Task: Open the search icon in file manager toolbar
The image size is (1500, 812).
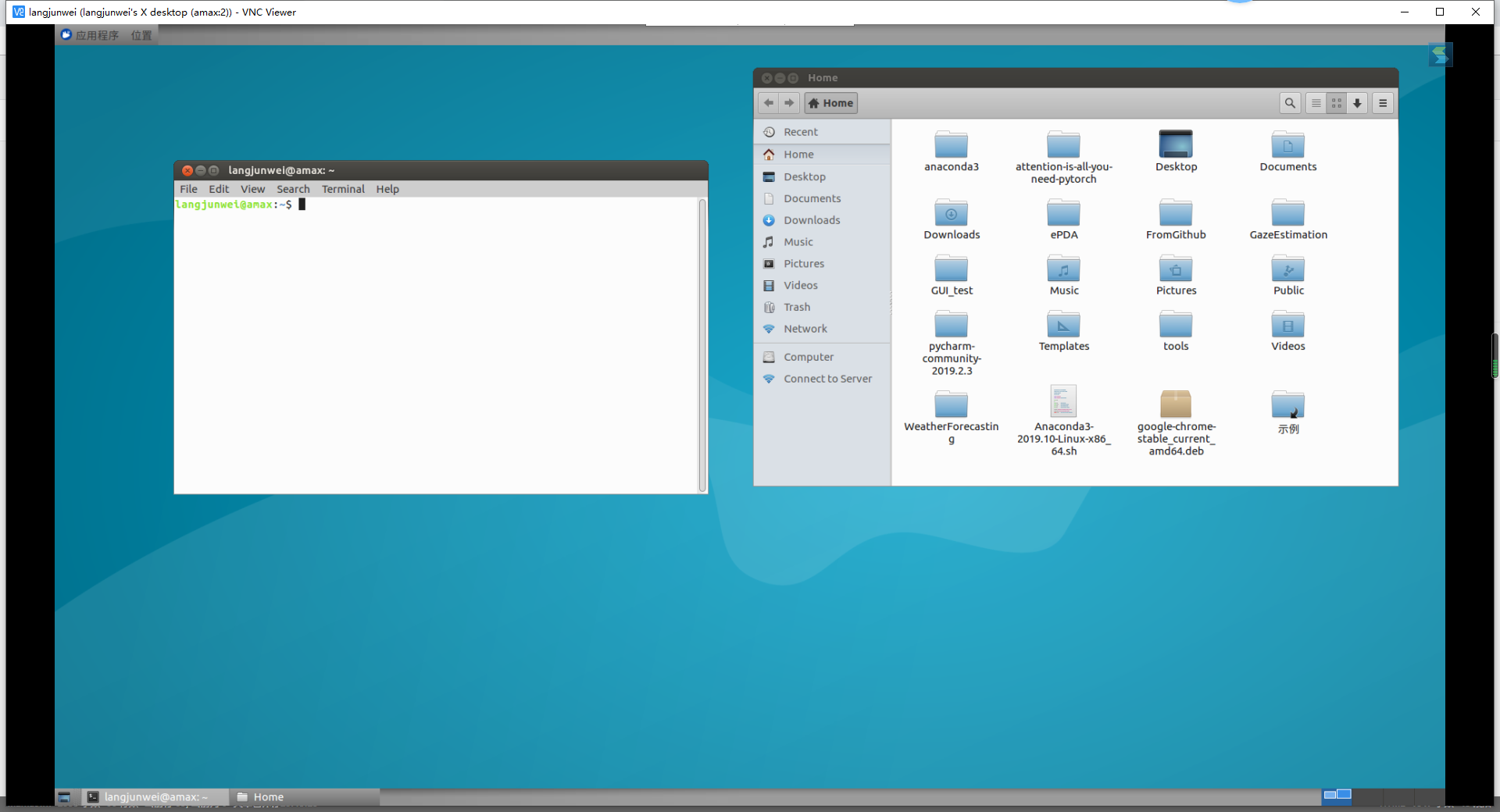Action: [x=1290, y=102]
